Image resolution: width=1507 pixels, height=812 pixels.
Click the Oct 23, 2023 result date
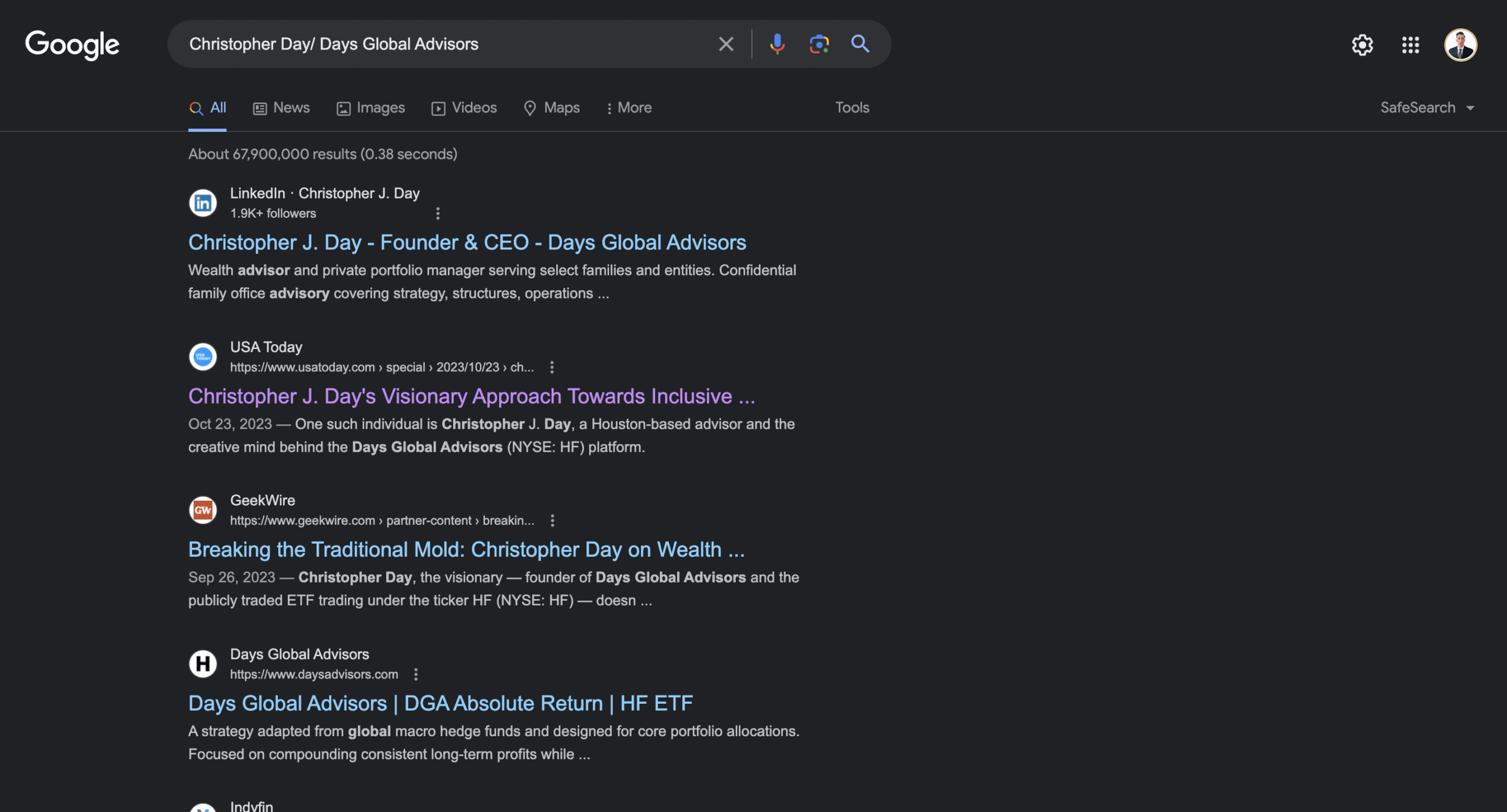[x=230, y=424]
